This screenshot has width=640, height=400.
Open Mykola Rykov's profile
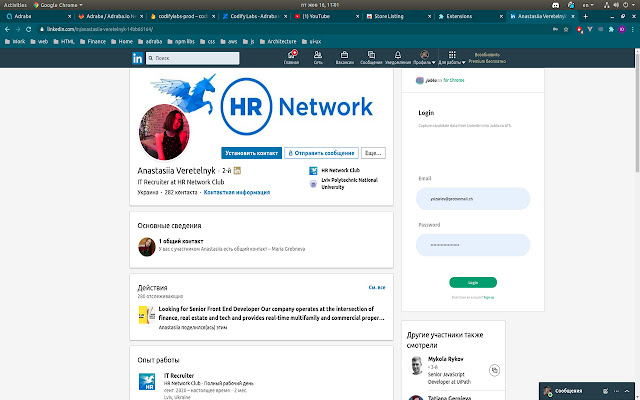(445, 359)
